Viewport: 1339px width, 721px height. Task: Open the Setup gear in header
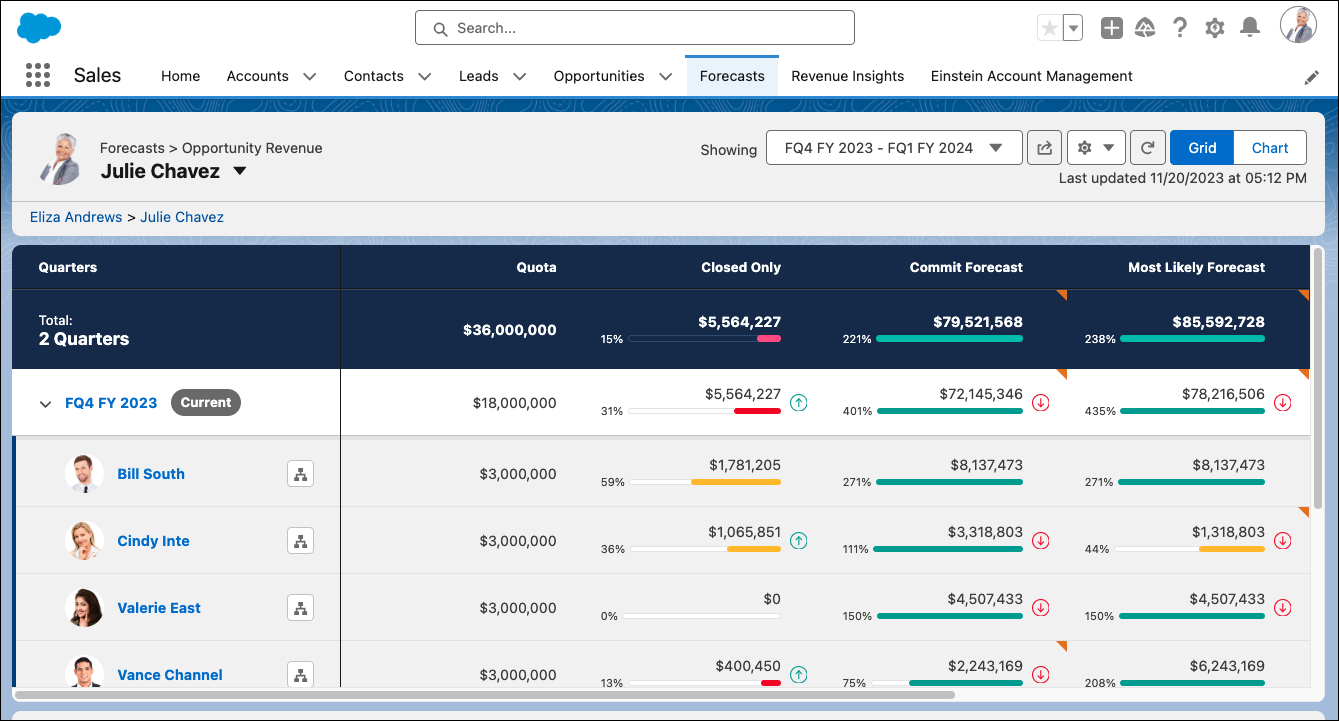[x=1215, y=28]
